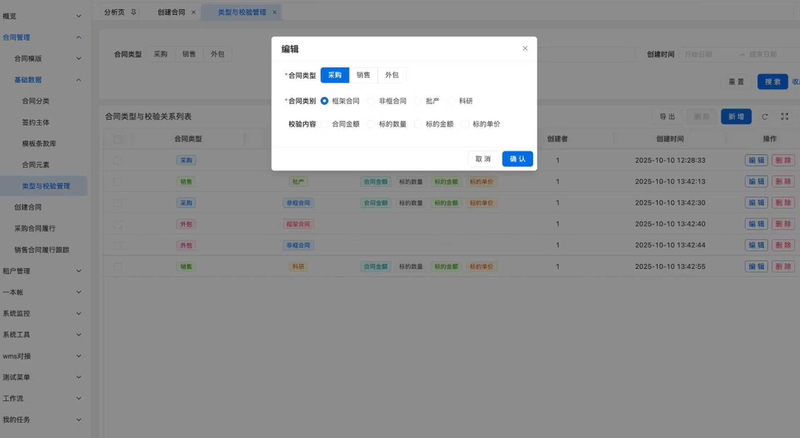800x438 pixels.
Task: Check the 标的数量 checkbox in dialog
Action: pyautogui.click(x=372, y=124)
